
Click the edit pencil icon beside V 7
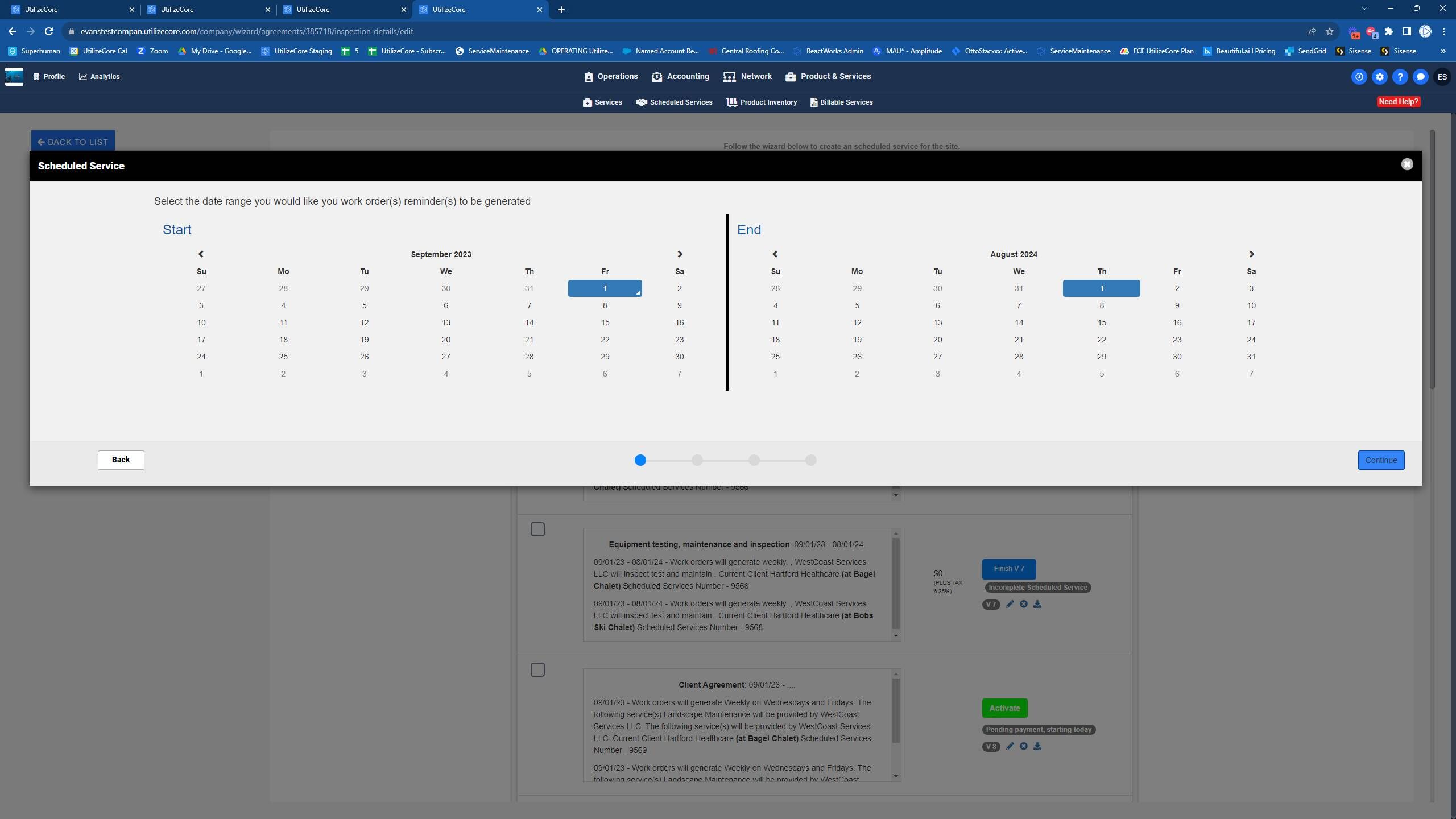click(1010, 604)
